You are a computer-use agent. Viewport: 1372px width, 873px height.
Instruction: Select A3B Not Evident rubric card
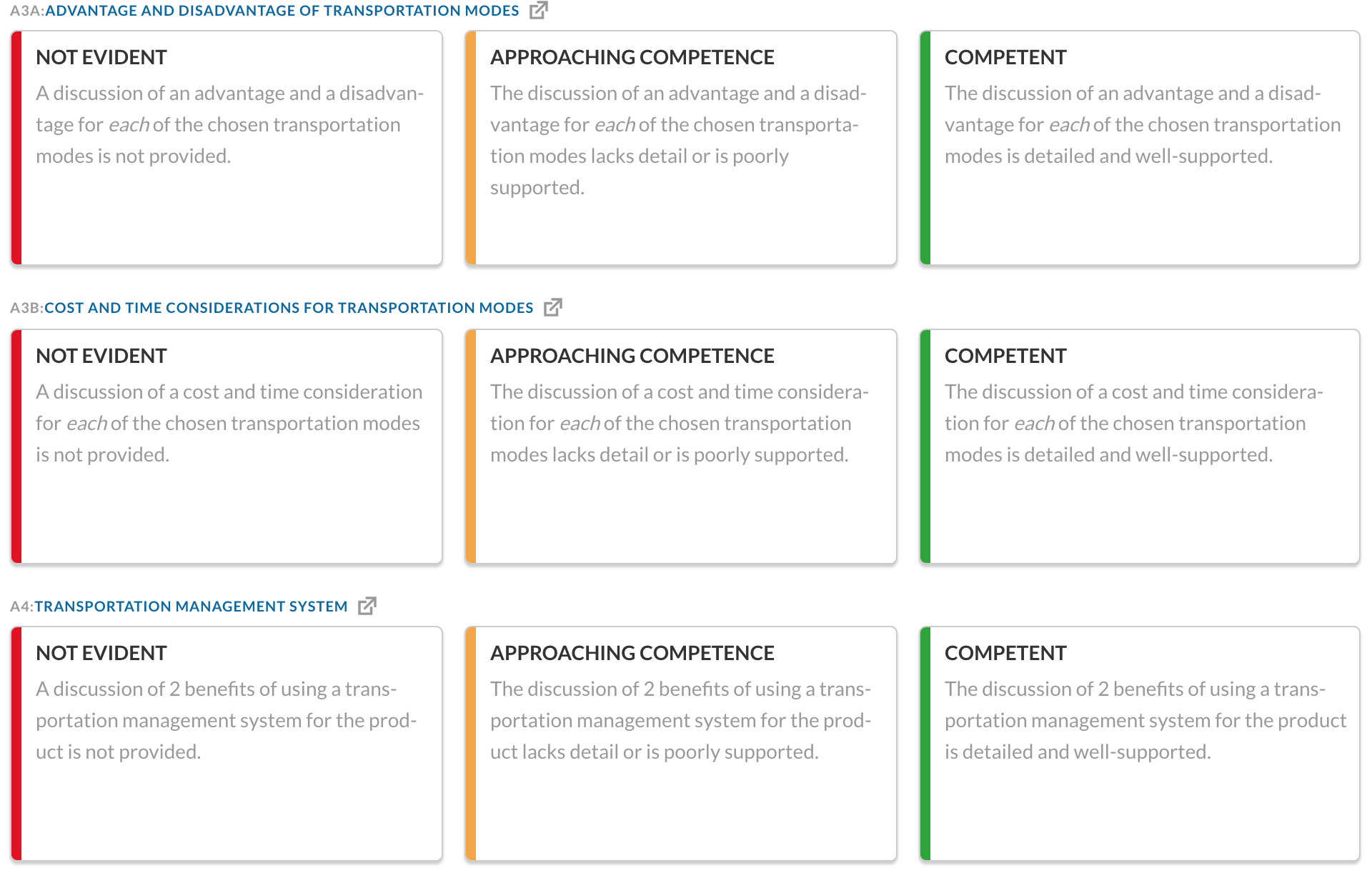pyautogui.click(x=227, y=447)
